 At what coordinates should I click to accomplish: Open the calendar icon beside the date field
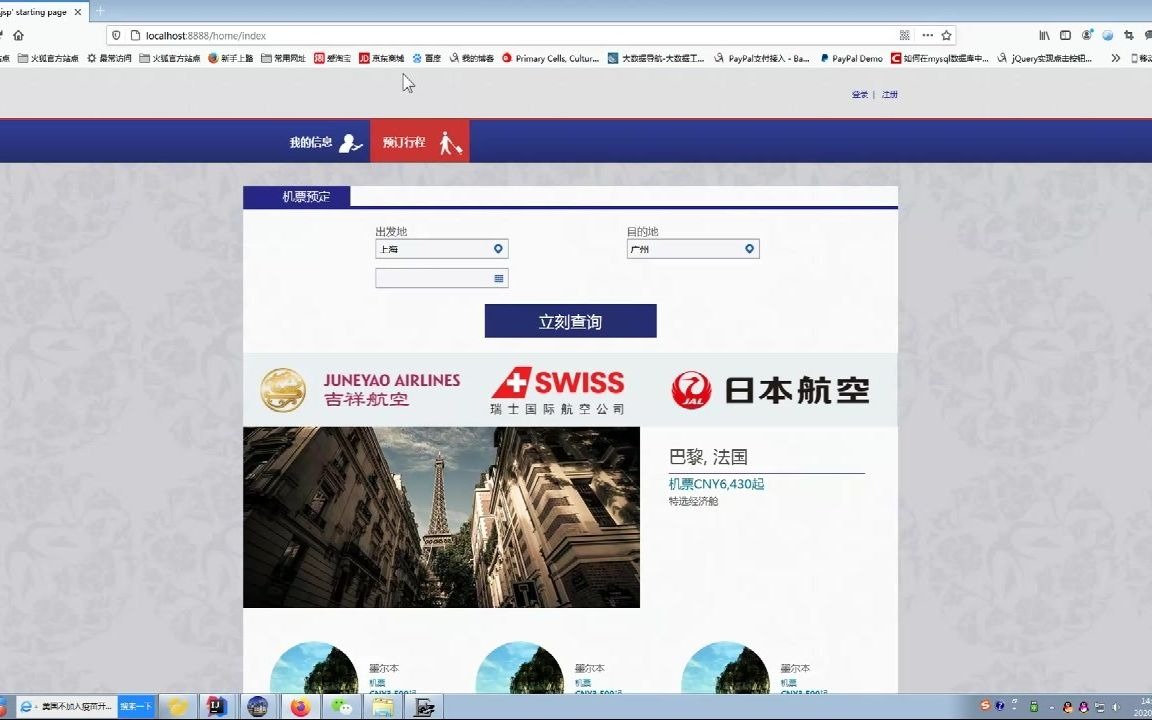tap(498, 278)
